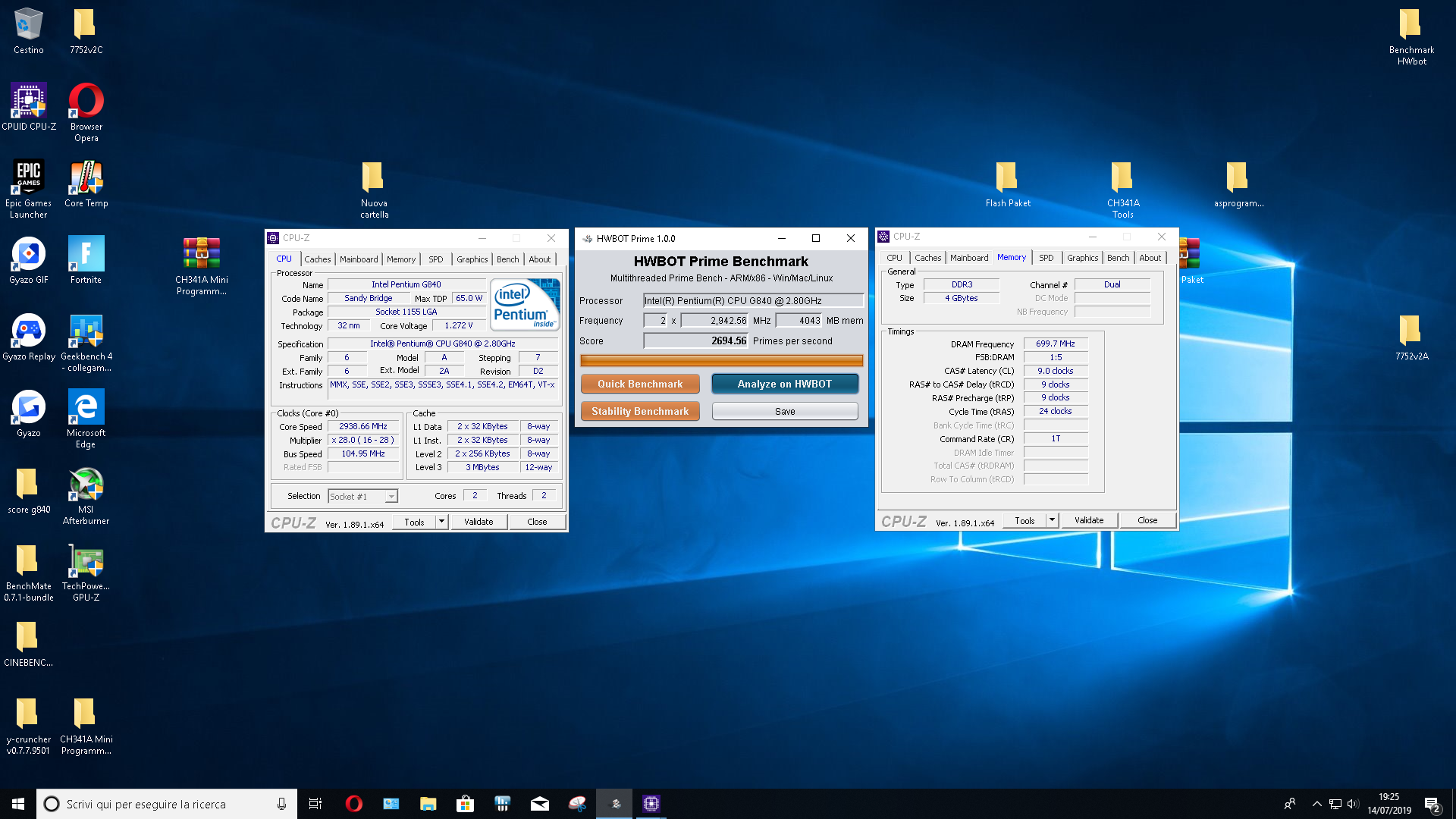This screenshot has width=1456, height=819.
Task: Open the Gyazo GIF shortcut
Action: pos(29,259)
